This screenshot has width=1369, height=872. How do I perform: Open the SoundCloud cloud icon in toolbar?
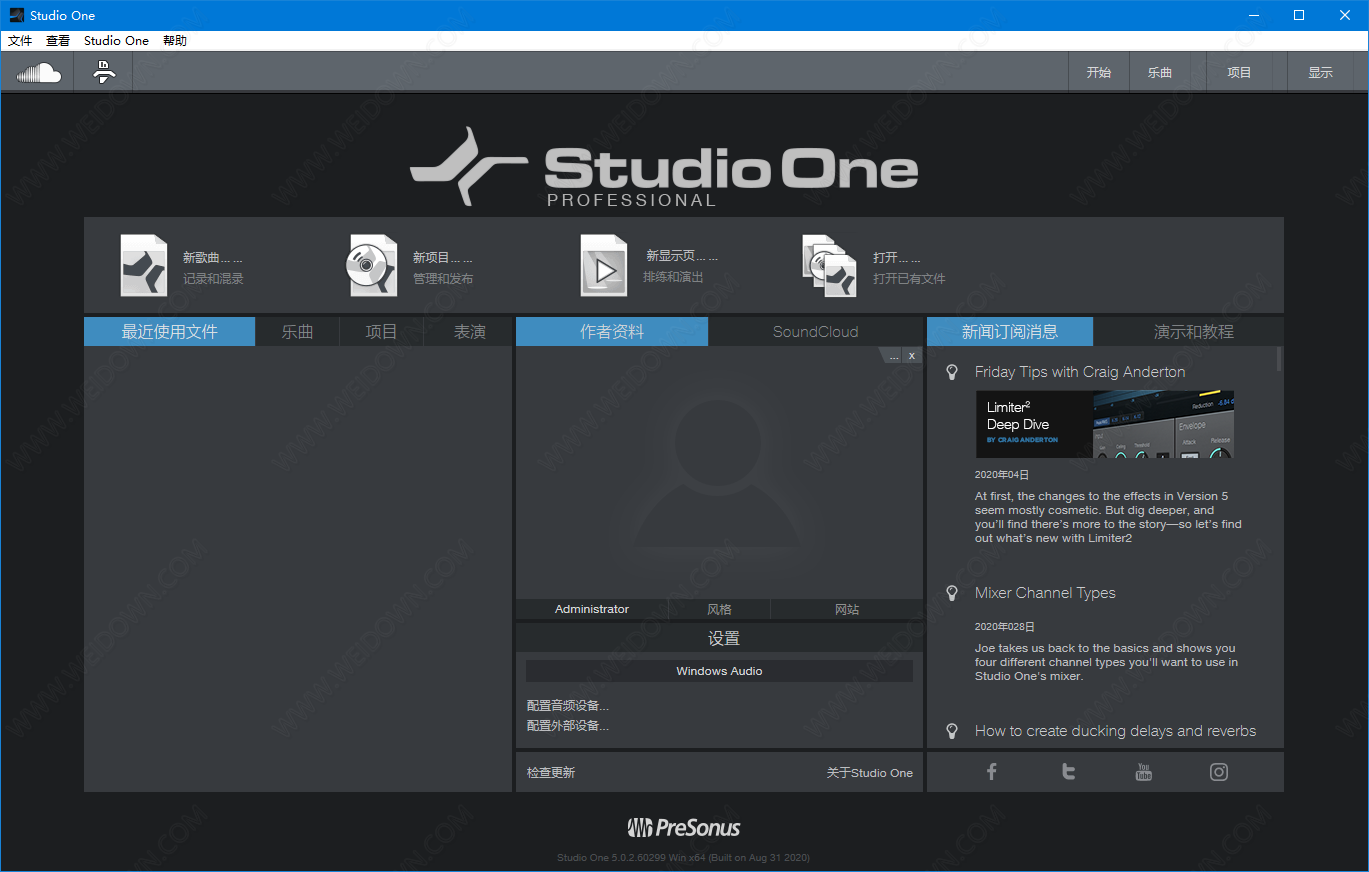click(x=39, y=72)
